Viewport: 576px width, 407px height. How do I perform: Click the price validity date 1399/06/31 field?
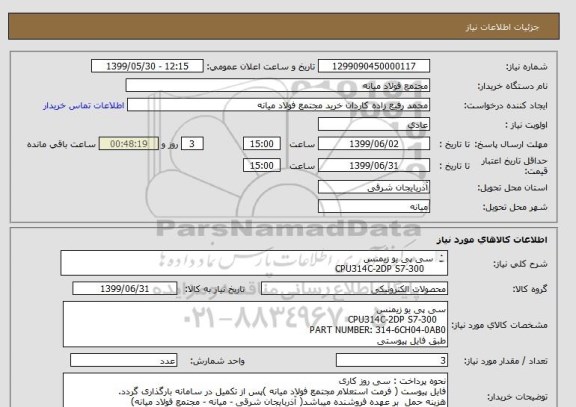click(374, 165)
